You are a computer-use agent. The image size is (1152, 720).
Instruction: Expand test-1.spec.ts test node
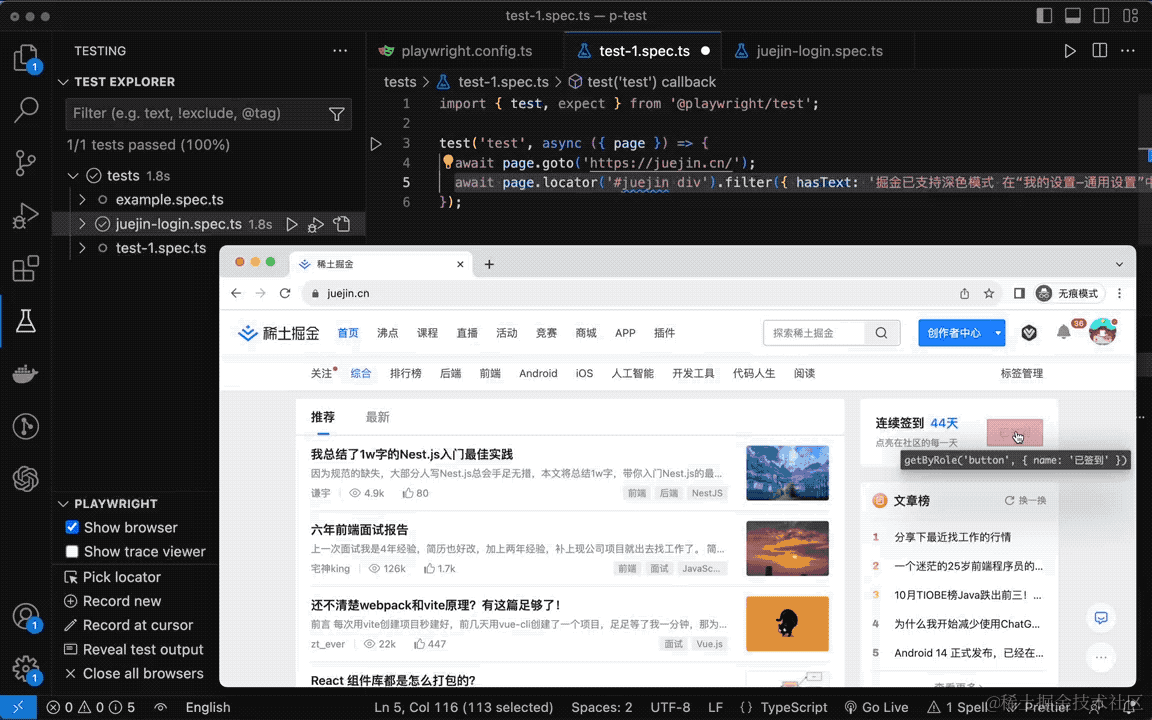pos(82,248)
